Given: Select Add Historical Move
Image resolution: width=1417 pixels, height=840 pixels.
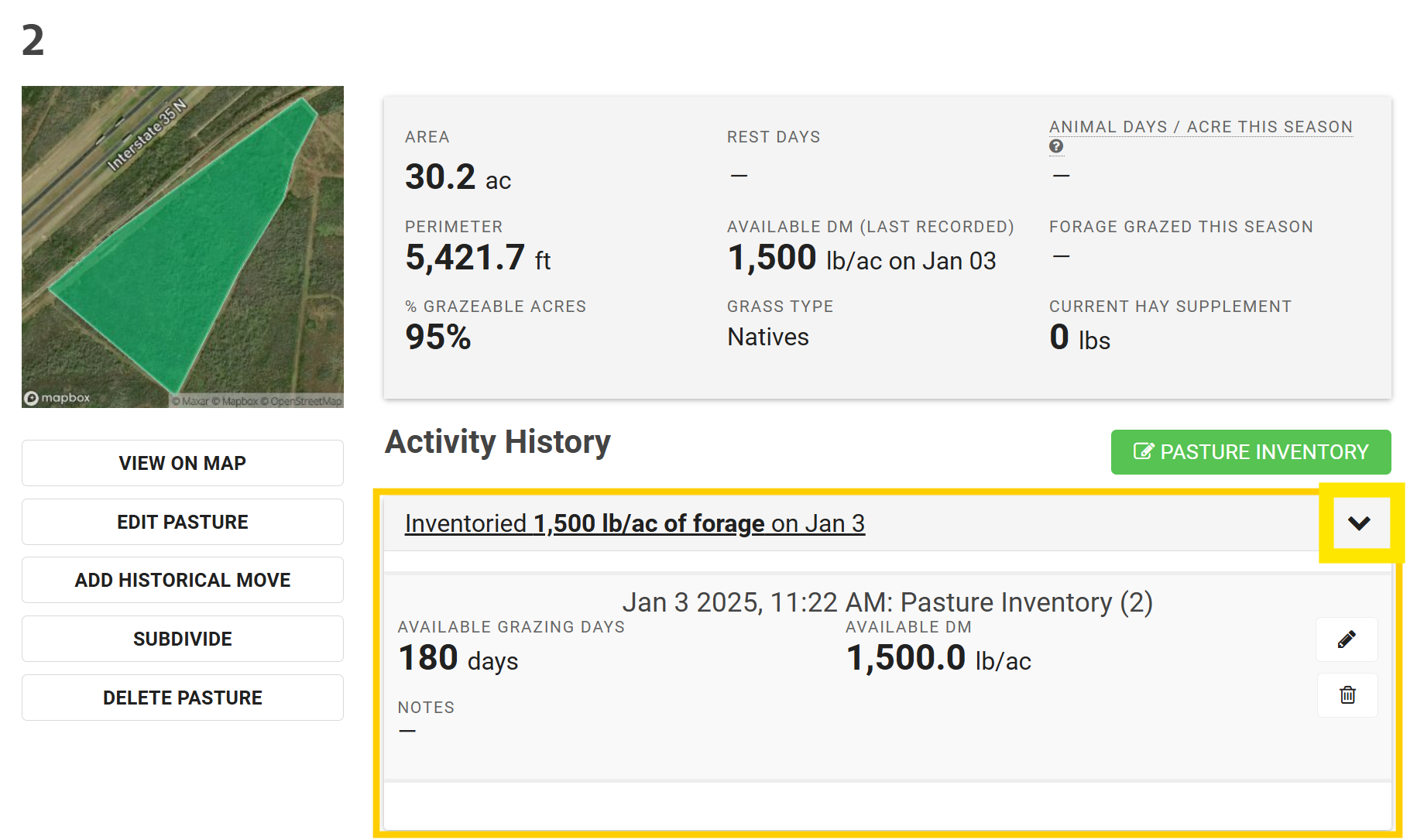Looking at the screenshot, I should (183, 580).
